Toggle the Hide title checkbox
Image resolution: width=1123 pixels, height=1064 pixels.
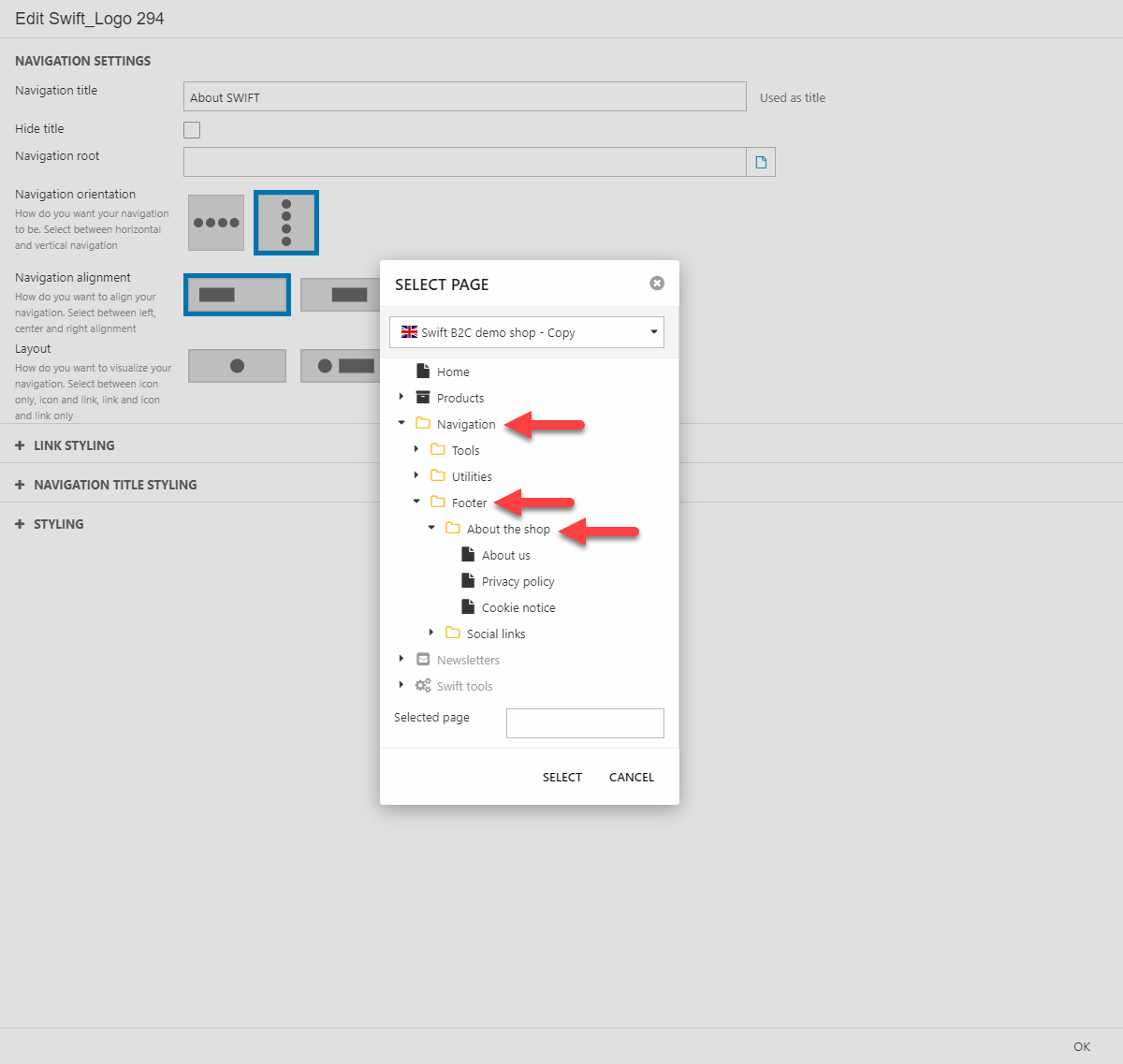(x=192, y=130)
